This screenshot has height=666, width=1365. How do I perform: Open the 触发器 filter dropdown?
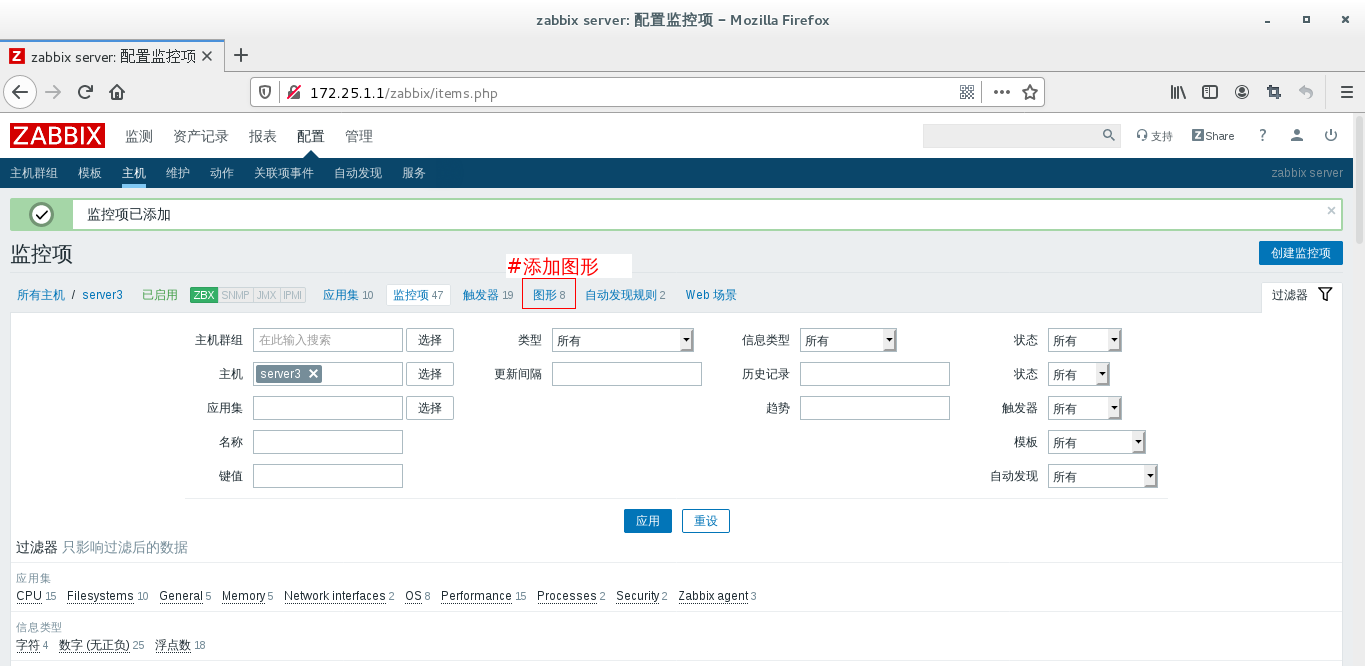click(x=1084, y=408)
